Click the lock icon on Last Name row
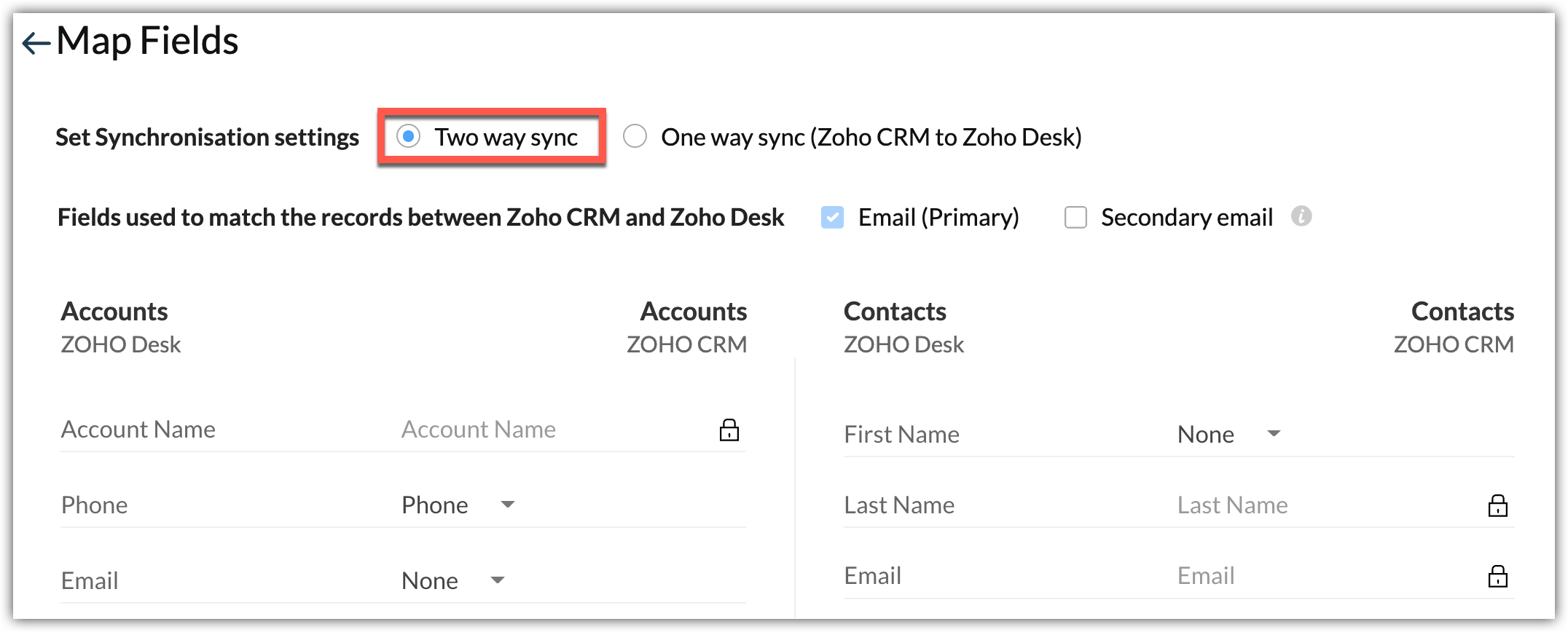1568x632 pixels. pos(1497,505)
